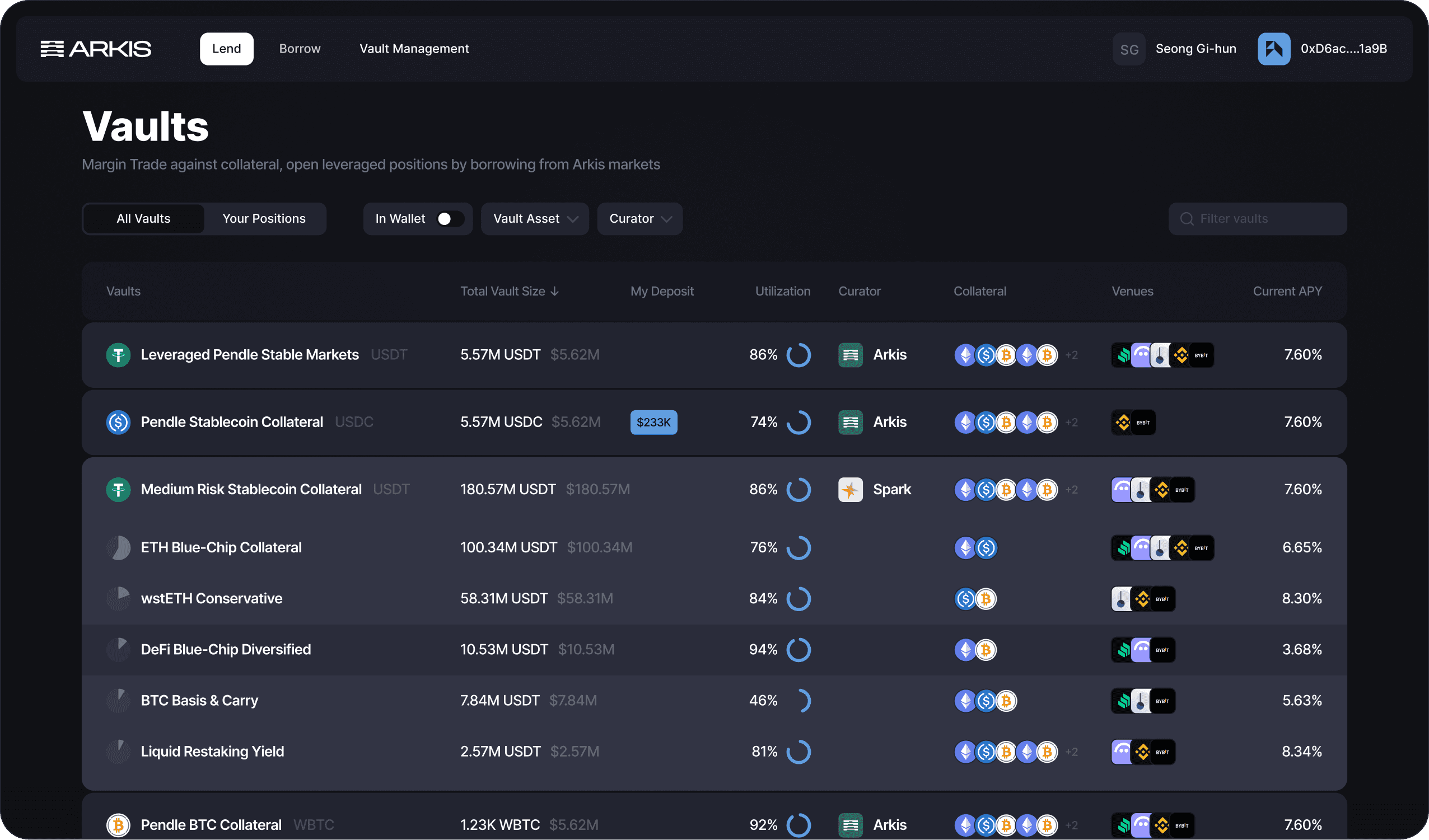Open the Vault Asset dropdown

point(535,219)
